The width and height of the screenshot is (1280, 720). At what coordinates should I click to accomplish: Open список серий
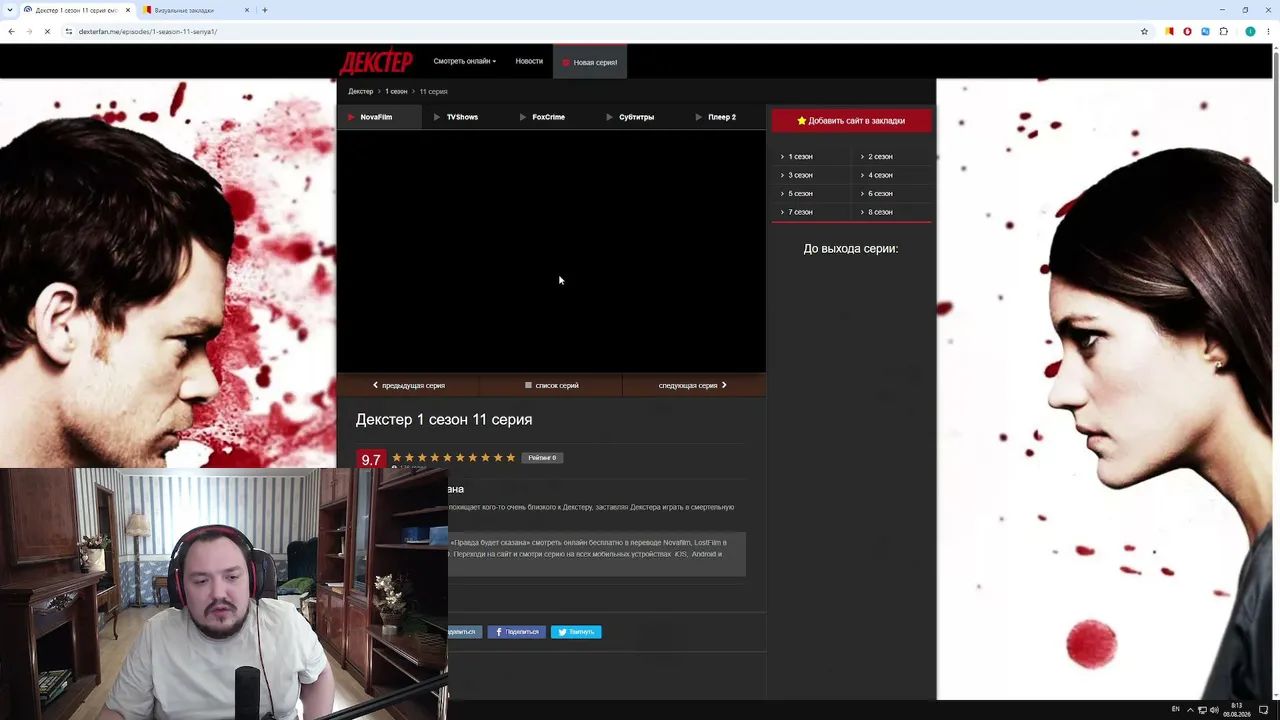tap(551, 385)
